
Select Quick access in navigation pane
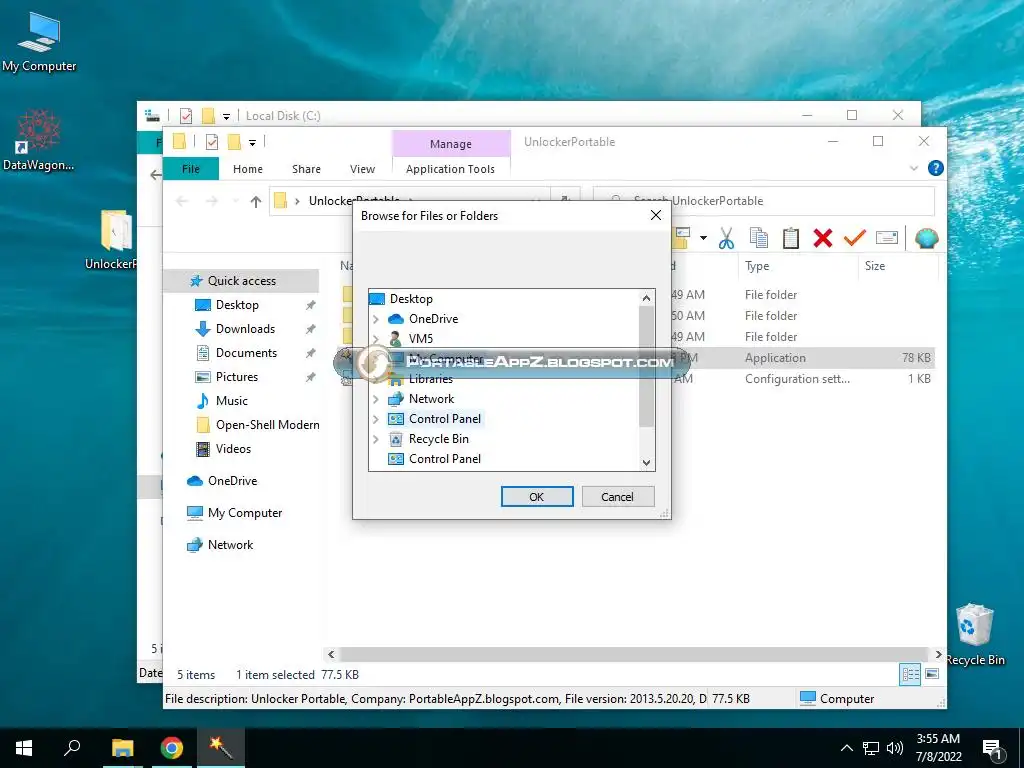click(242, 281)
